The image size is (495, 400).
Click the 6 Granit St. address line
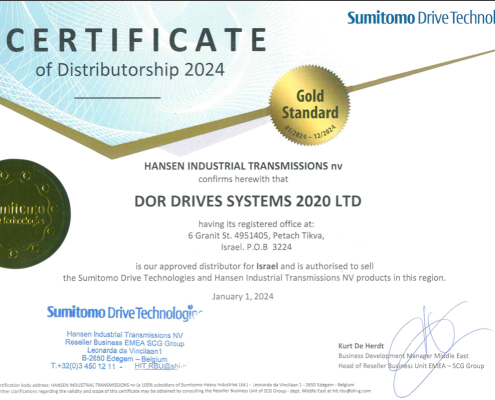click(256, 236)
